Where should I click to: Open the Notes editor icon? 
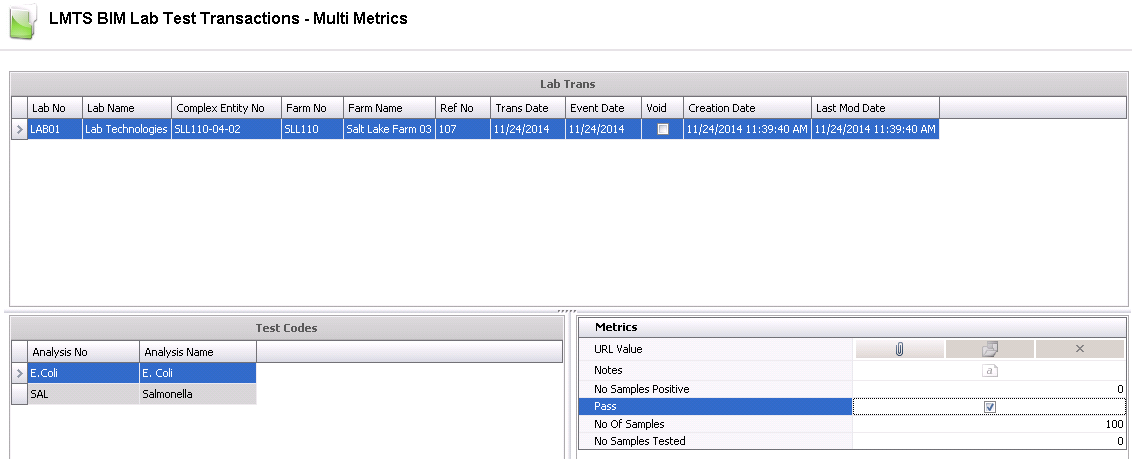[990, 370]
